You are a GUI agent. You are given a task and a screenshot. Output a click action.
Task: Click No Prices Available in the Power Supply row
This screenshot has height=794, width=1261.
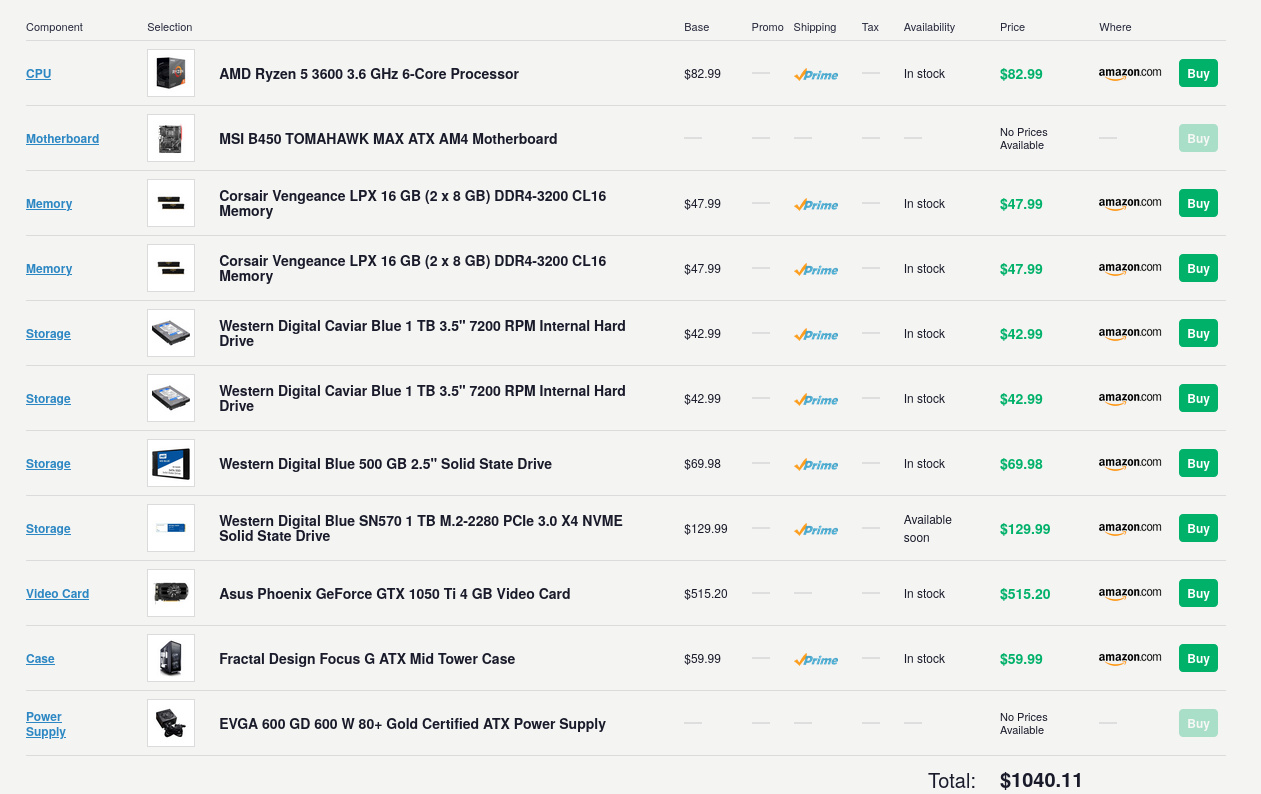(1023, 723)
